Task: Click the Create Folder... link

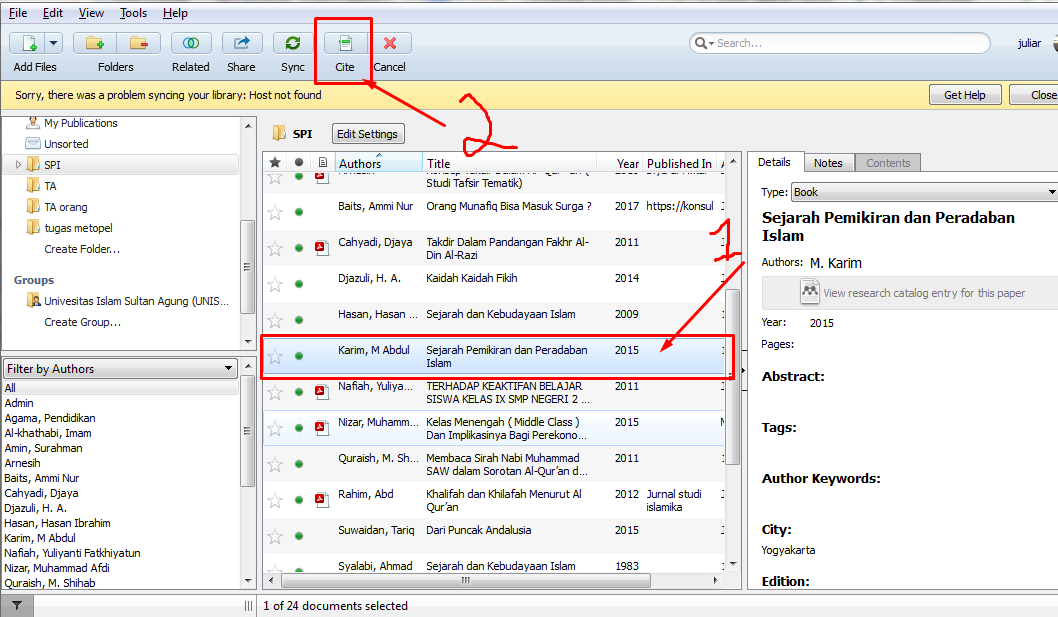Action: (x=82, y=249)
